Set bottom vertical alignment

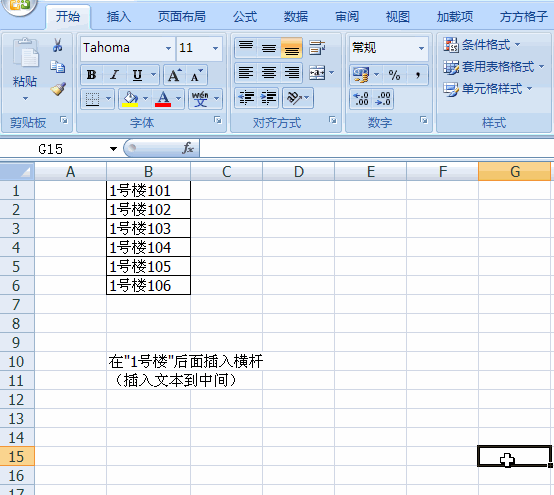pos(292,48)
